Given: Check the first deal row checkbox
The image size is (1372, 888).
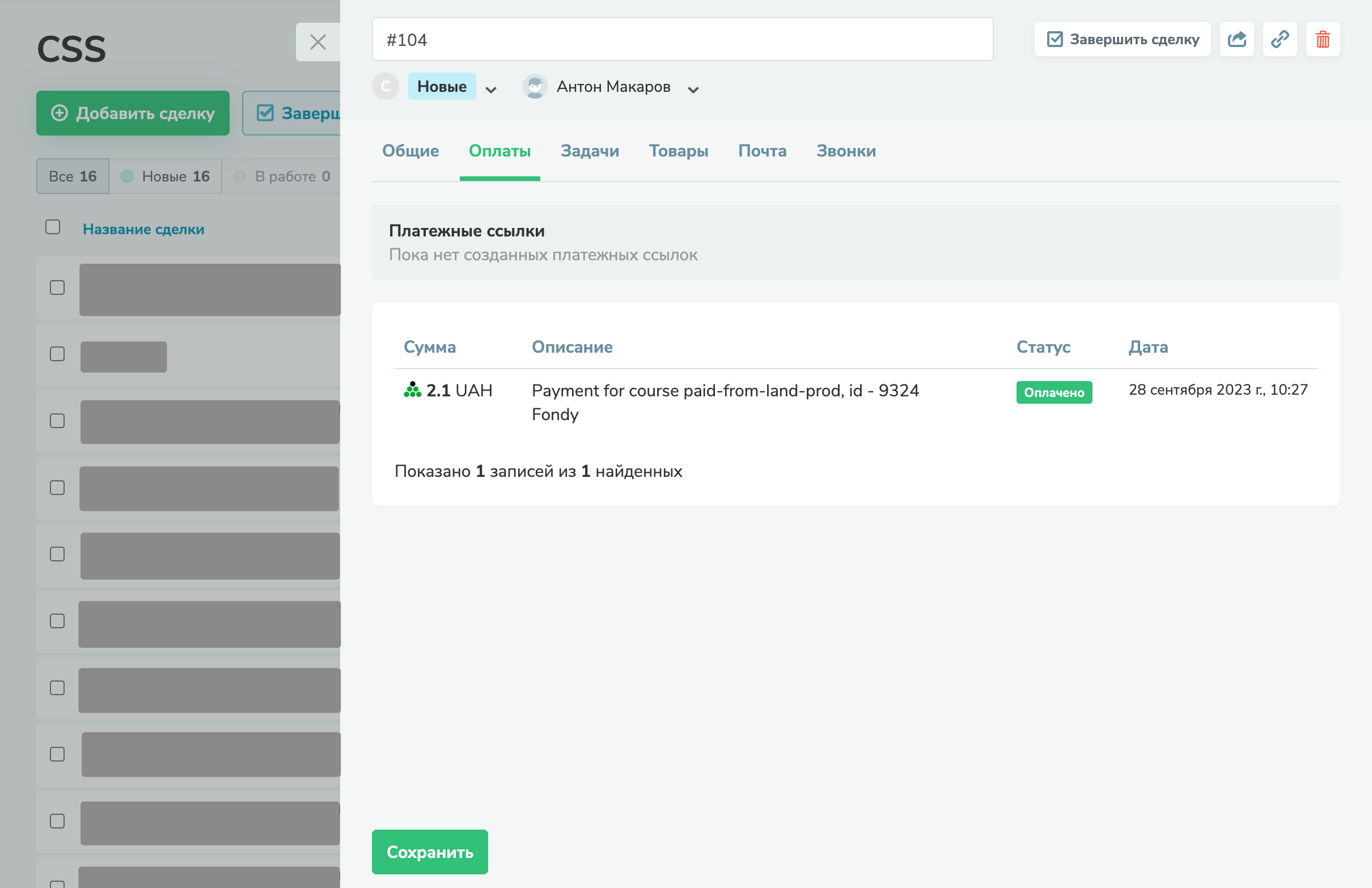Looking at the screenshot, I should pos(57,287).
